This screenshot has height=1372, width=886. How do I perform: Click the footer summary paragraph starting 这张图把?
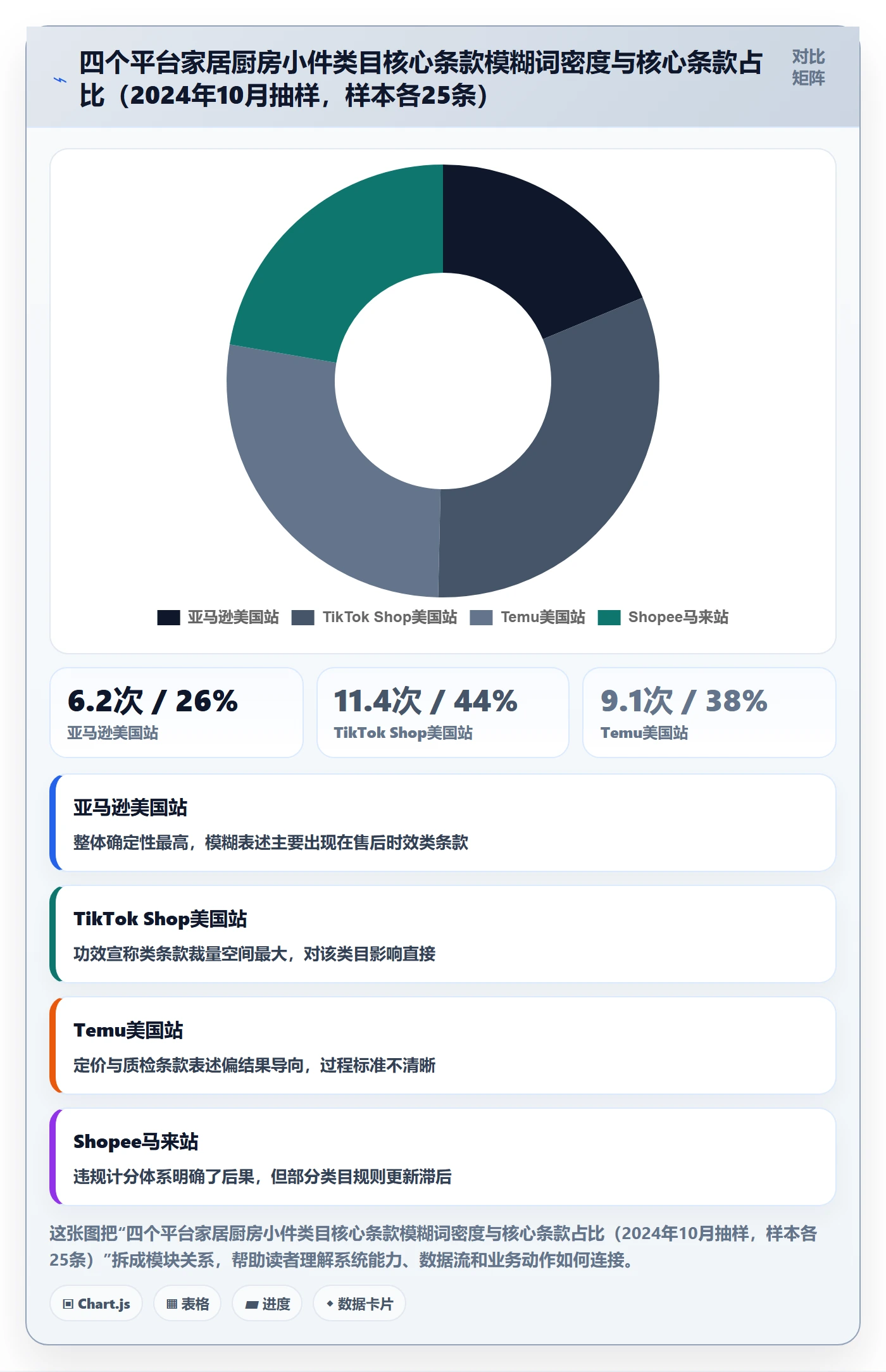pos(434,1247)
